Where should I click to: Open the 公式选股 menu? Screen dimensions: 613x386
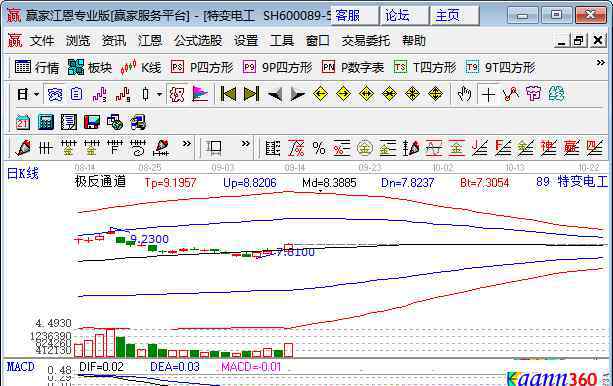click(x=198, y=41)
